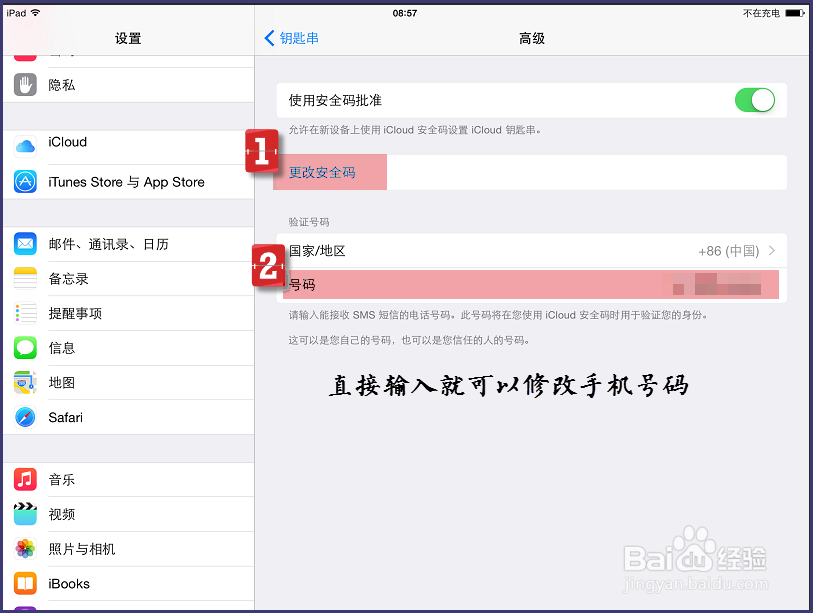Viewport: 813px width, 613px height.
Task: Tap the iBooks icon
Action: tap(25, 583)
